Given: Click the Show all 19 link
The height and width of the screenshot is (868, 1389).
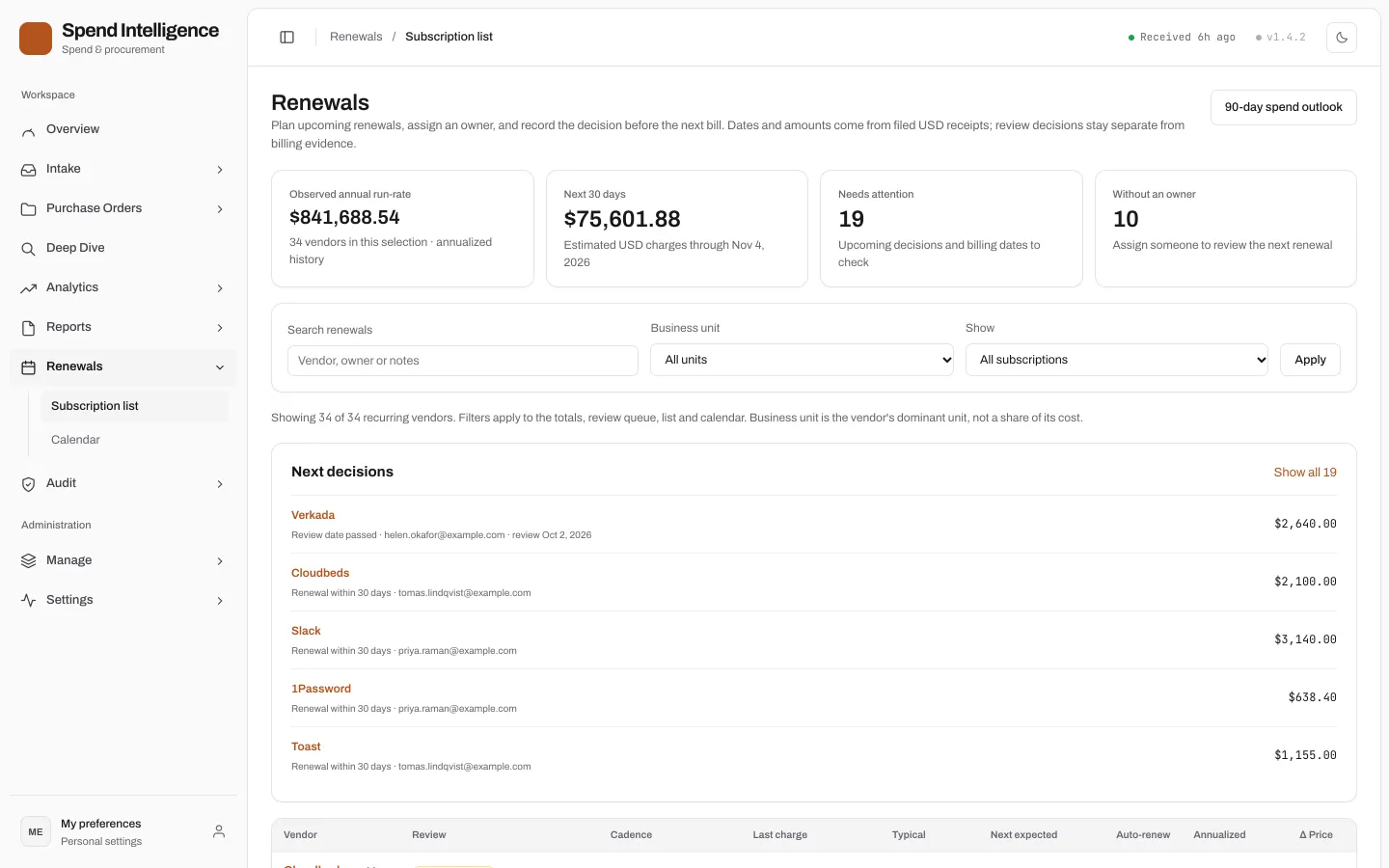Looking at the screenshot, I should click(x=1305, y=473).
